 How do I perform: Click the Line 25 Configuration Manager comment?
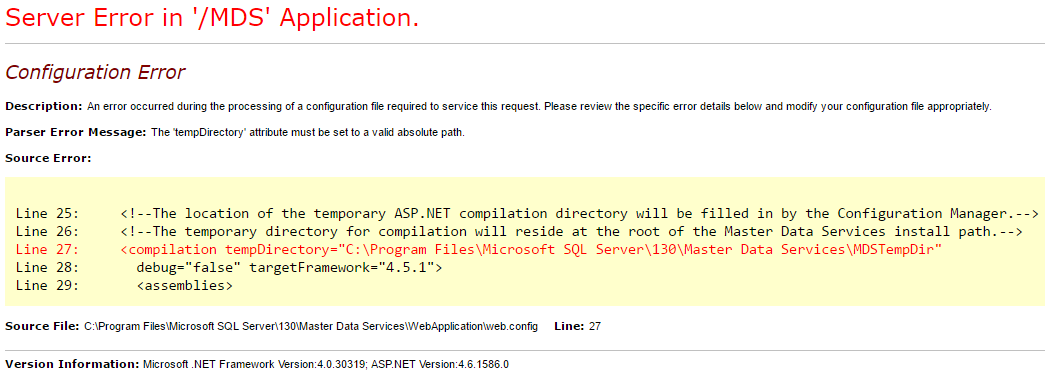(527, 214)
